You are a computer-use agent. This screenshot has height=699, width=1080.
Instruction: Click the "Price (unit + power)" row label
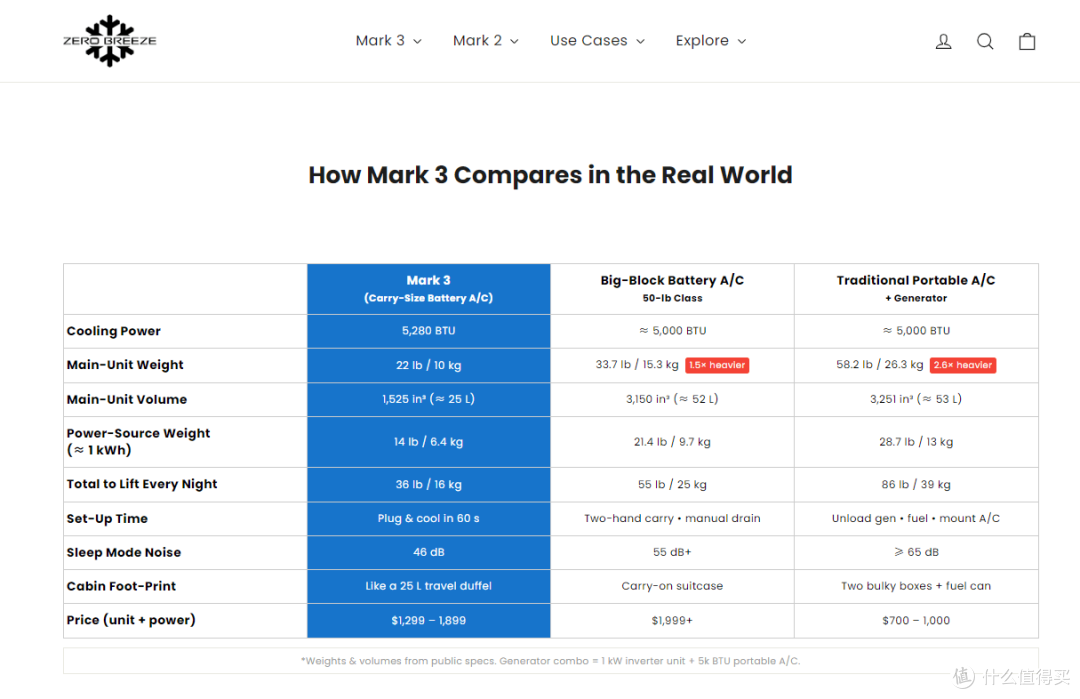point(131,620)
